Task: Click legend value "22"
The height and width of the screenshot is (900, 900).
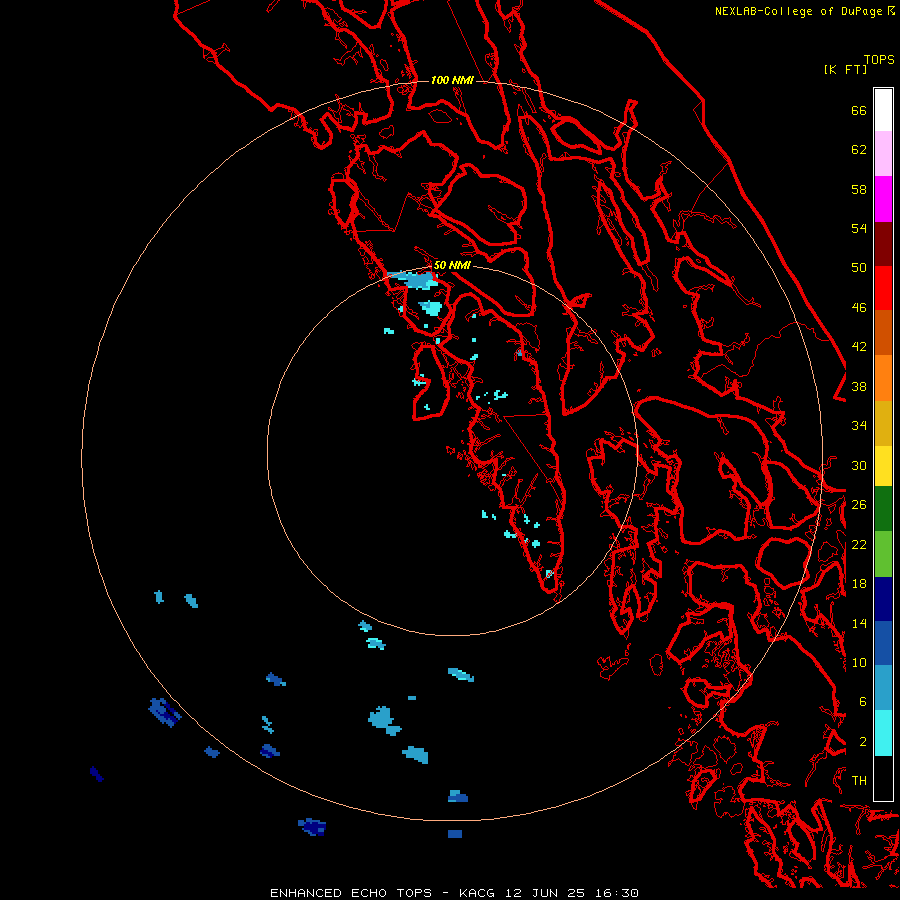Action: (x=859, y=544)
